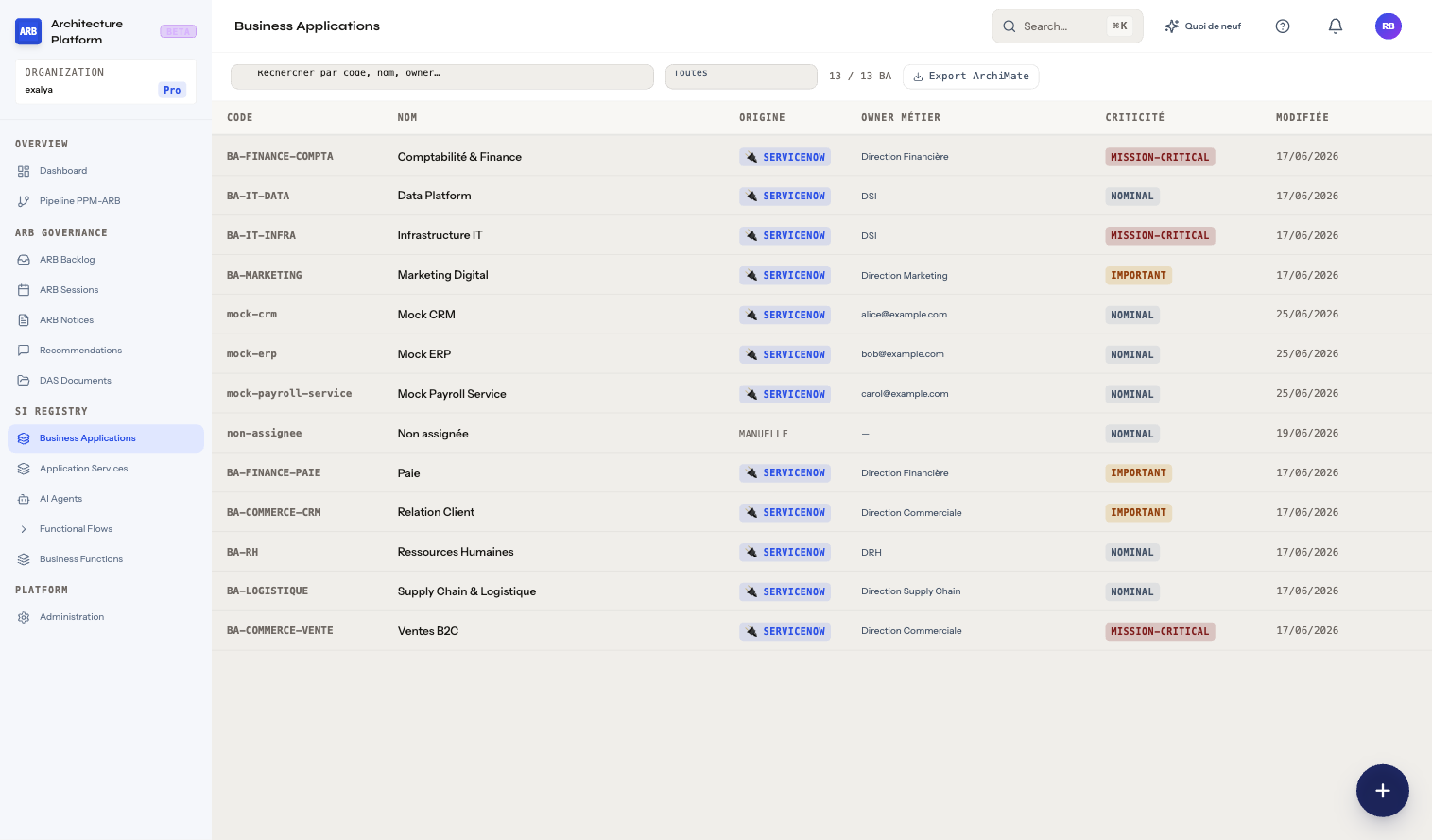Image resolution: width=1432 pixels, height=840 pixels.
Task: Click the BA-LOGISTIQUE code cell
Action: [267, 591]
